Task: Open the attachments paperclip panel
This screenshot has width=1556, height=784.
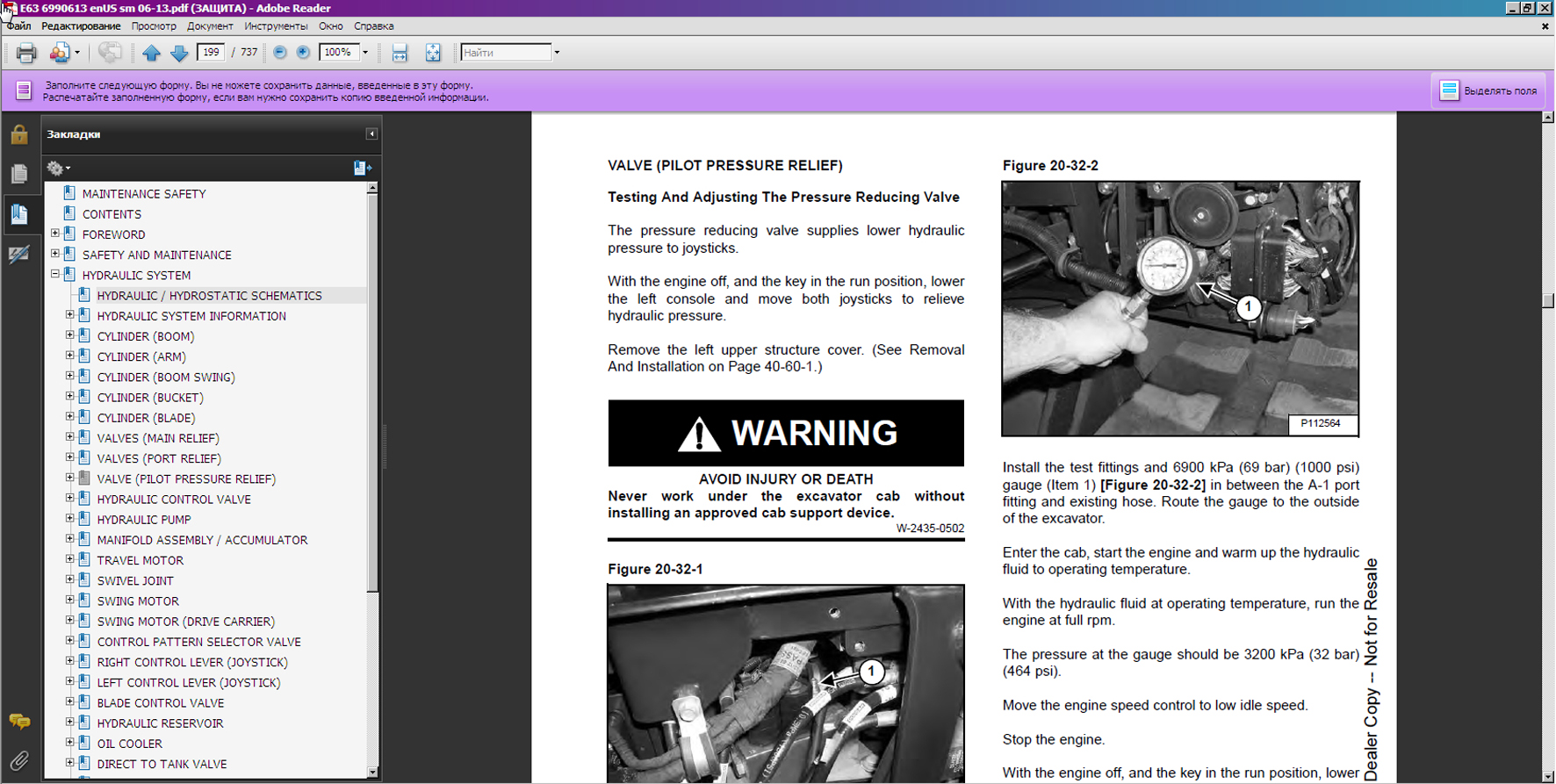Action: [19, 760]
